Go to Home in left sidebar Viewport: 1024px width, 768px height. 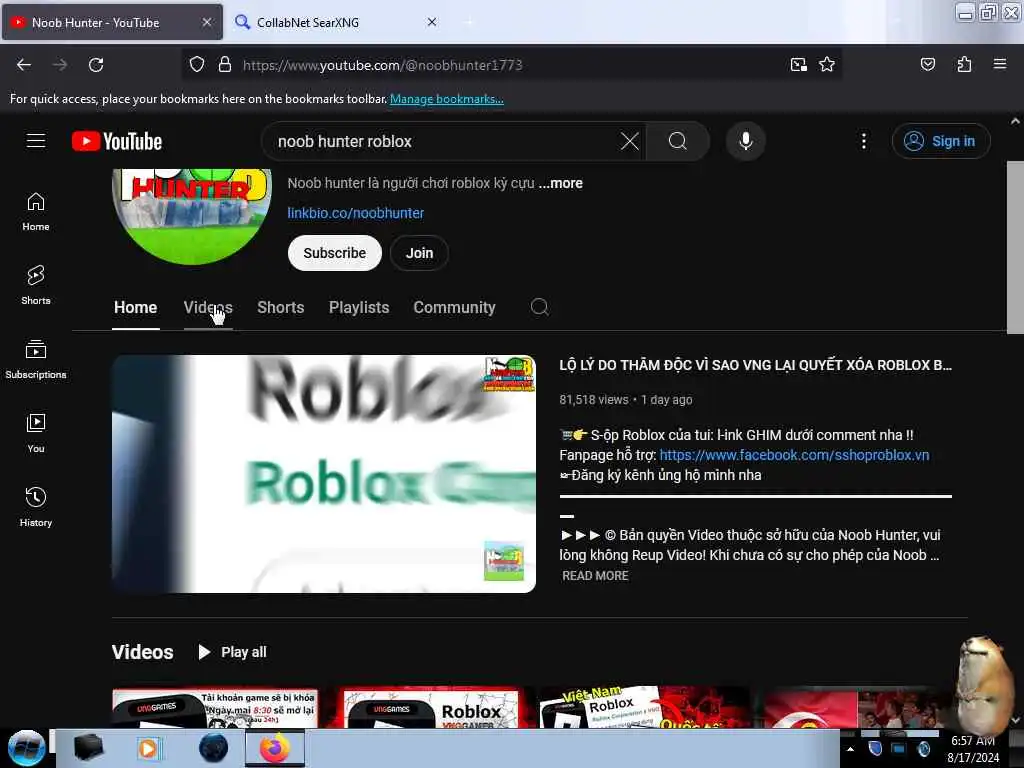36,212
